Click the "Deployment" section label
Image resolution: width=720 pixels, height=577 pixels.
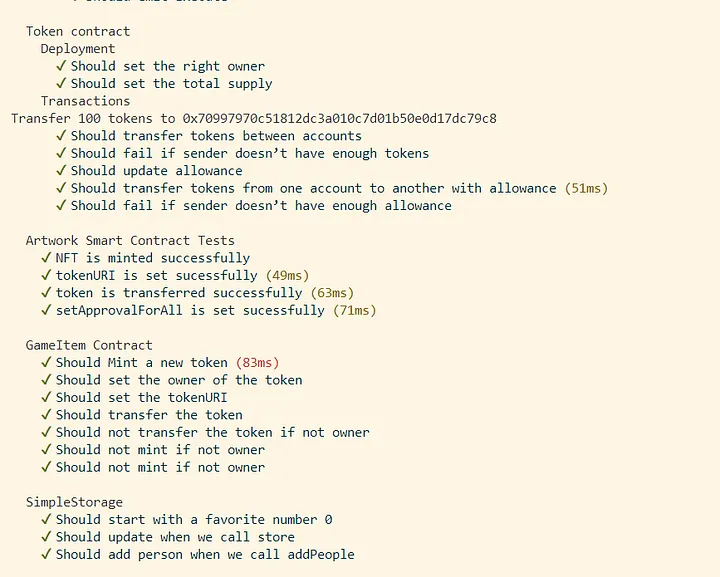(78, 49)
